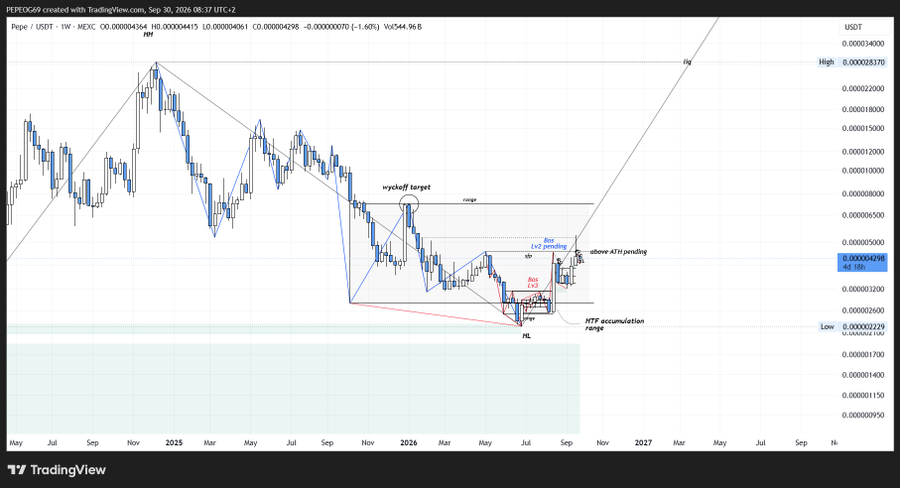Screen dimensions: 900x488
Task: Click the 0.000018000 price axis label
Action: point(863,109)
